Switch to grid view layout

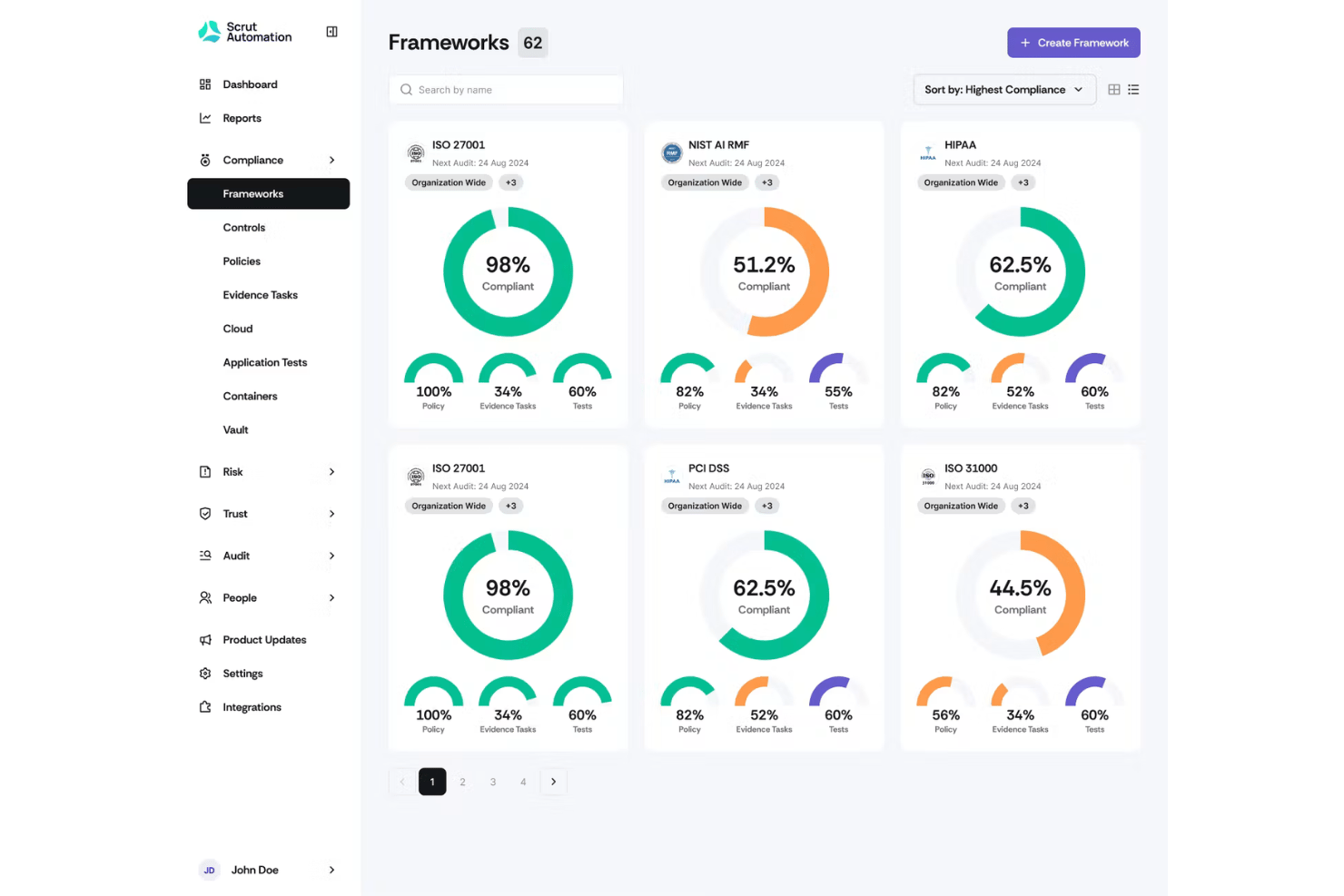(1114, 90)
